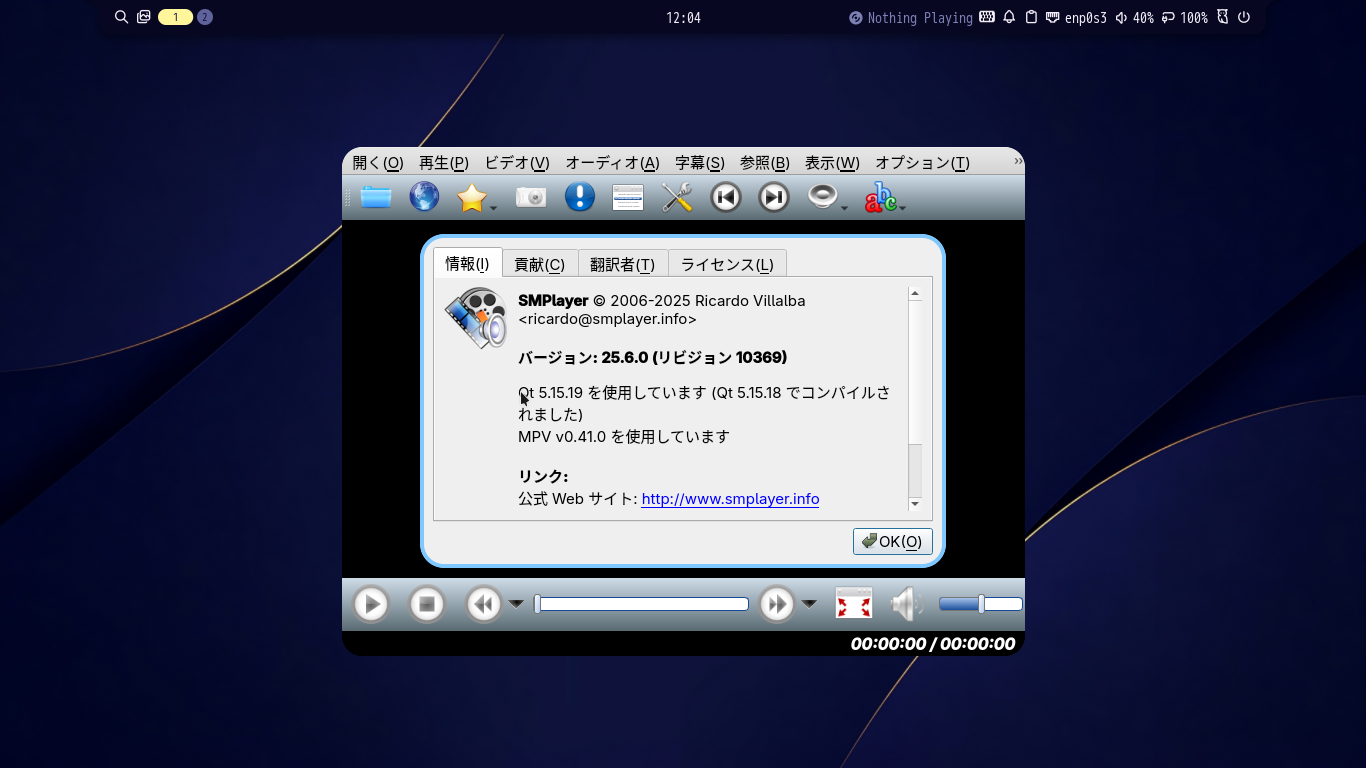Click the SMPlayer logo in the about dialog
Image resolution: width=1366 pixels, height=768 pixels.
click(x=476, y=318)
